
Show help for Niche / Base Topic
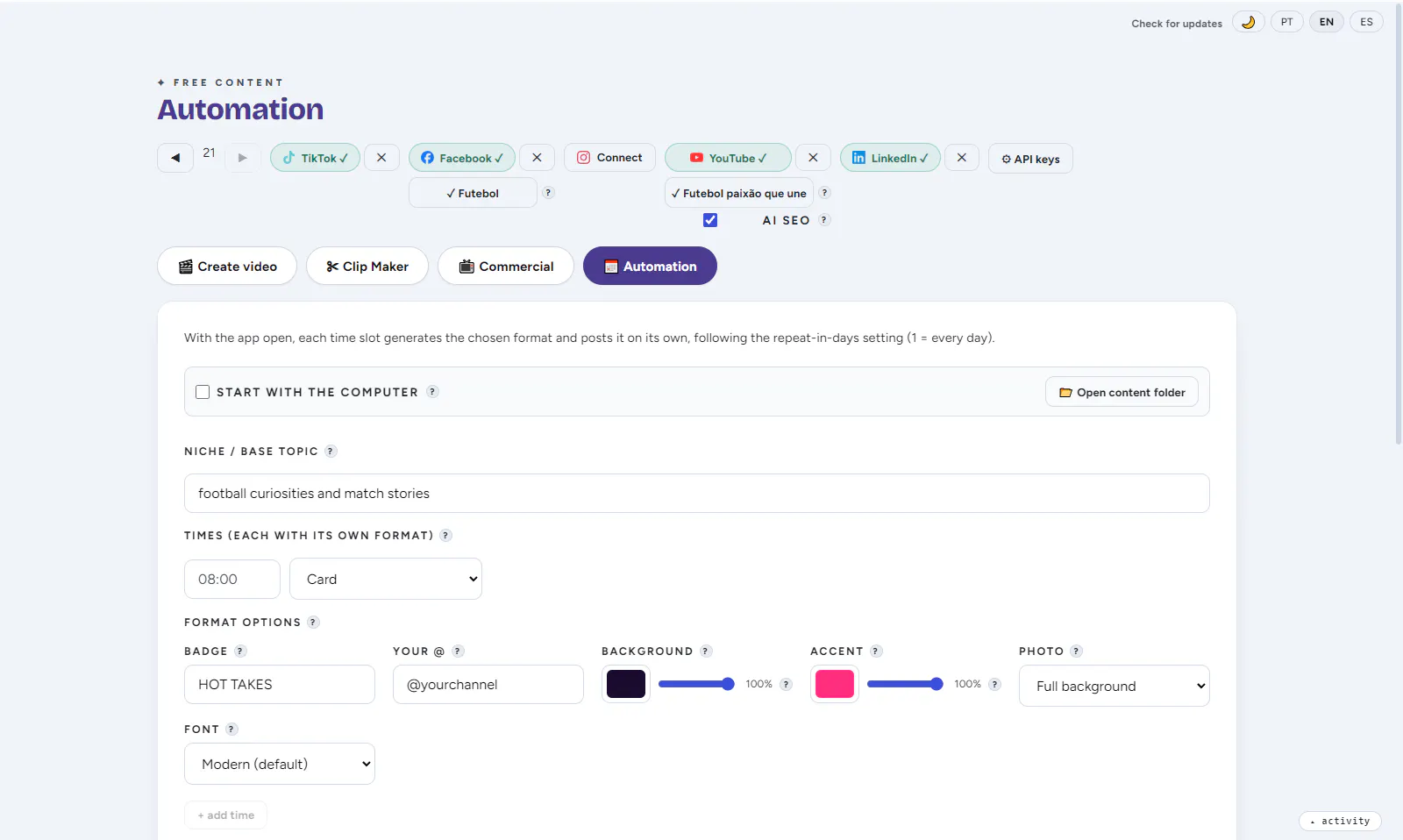(x=331, y=451)
